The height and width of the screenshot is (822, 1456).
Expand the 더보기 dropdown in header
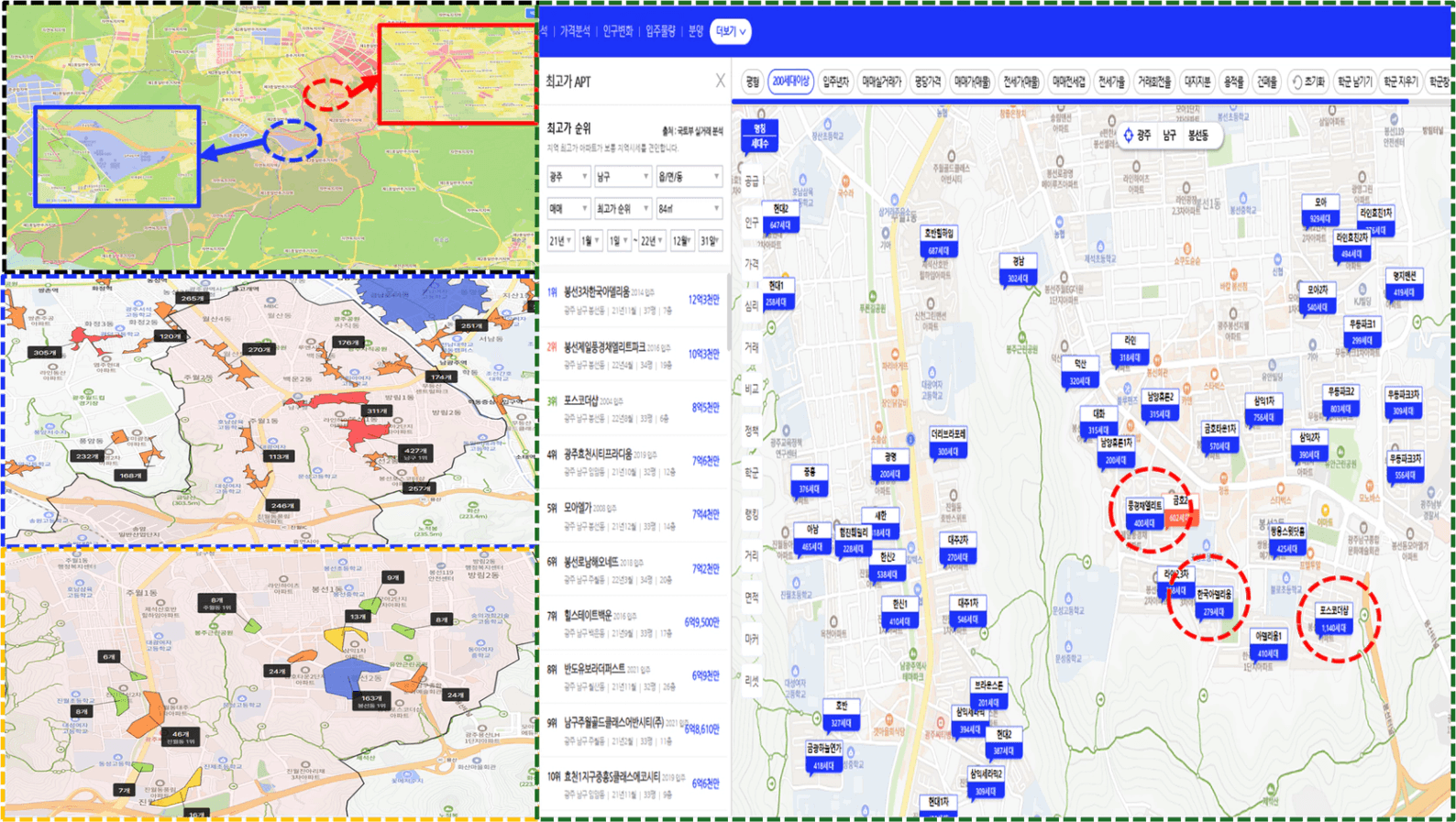coord(730,31)
